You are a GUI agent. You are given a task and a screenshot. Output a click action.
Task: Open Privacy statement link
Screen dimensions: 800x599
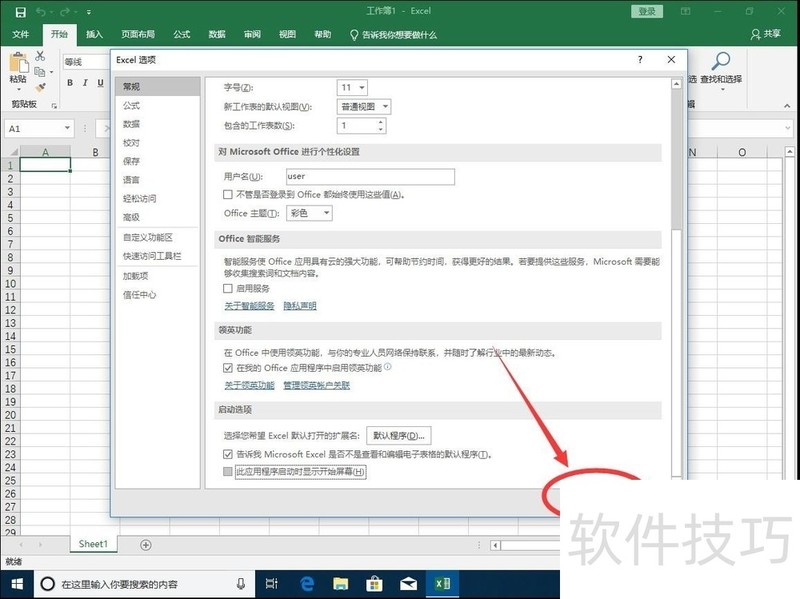click(x=300, y=306)
